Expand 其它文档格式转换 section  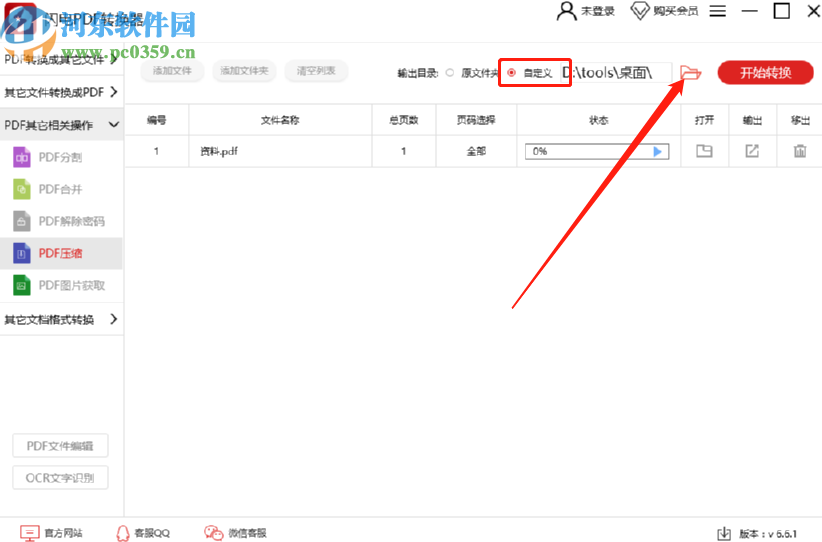(x=61, y=319)
